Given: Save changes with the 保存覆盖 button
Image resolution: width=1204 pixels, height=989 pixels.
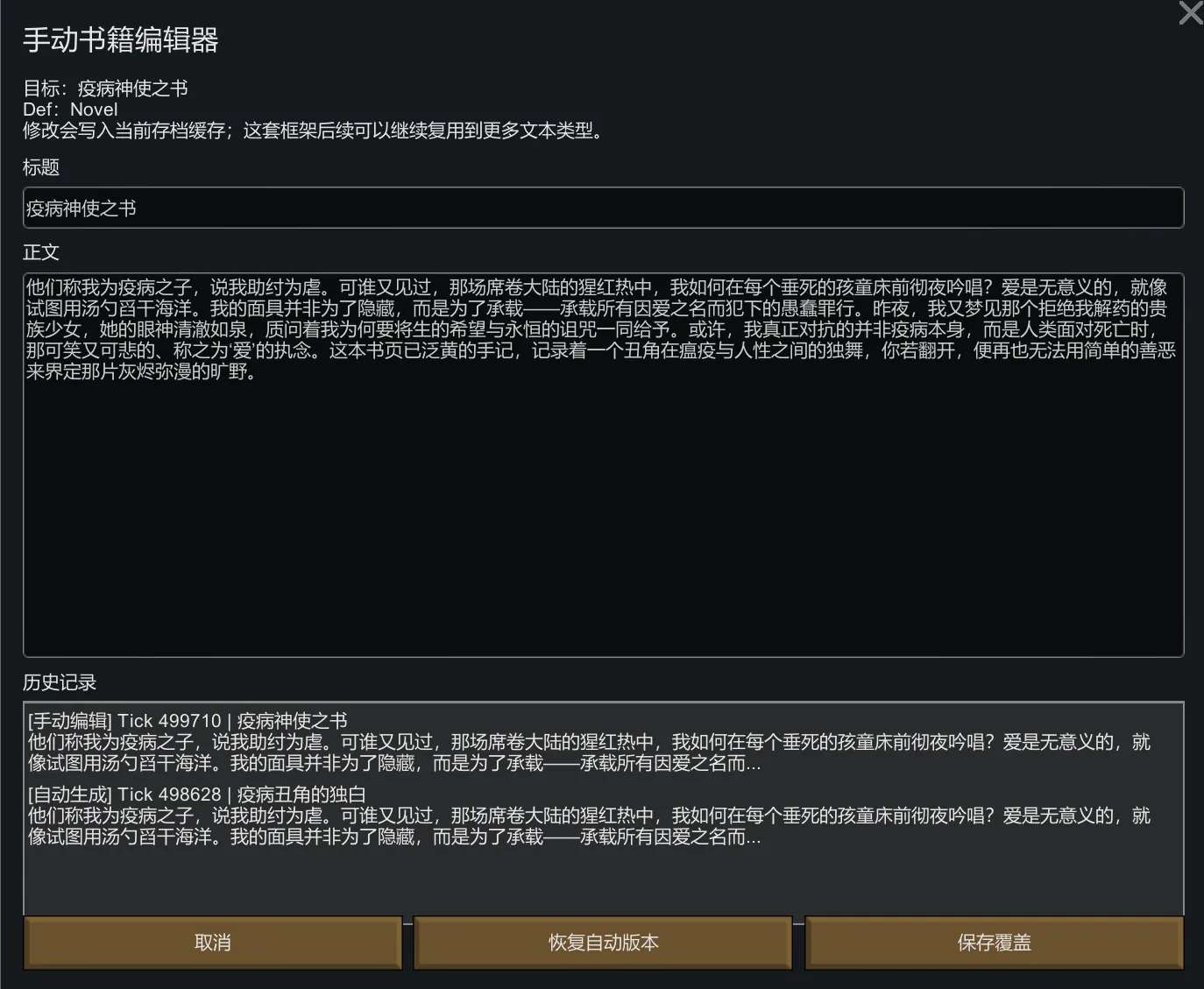Looking at the screenshot, I should [x=994, y=943].
